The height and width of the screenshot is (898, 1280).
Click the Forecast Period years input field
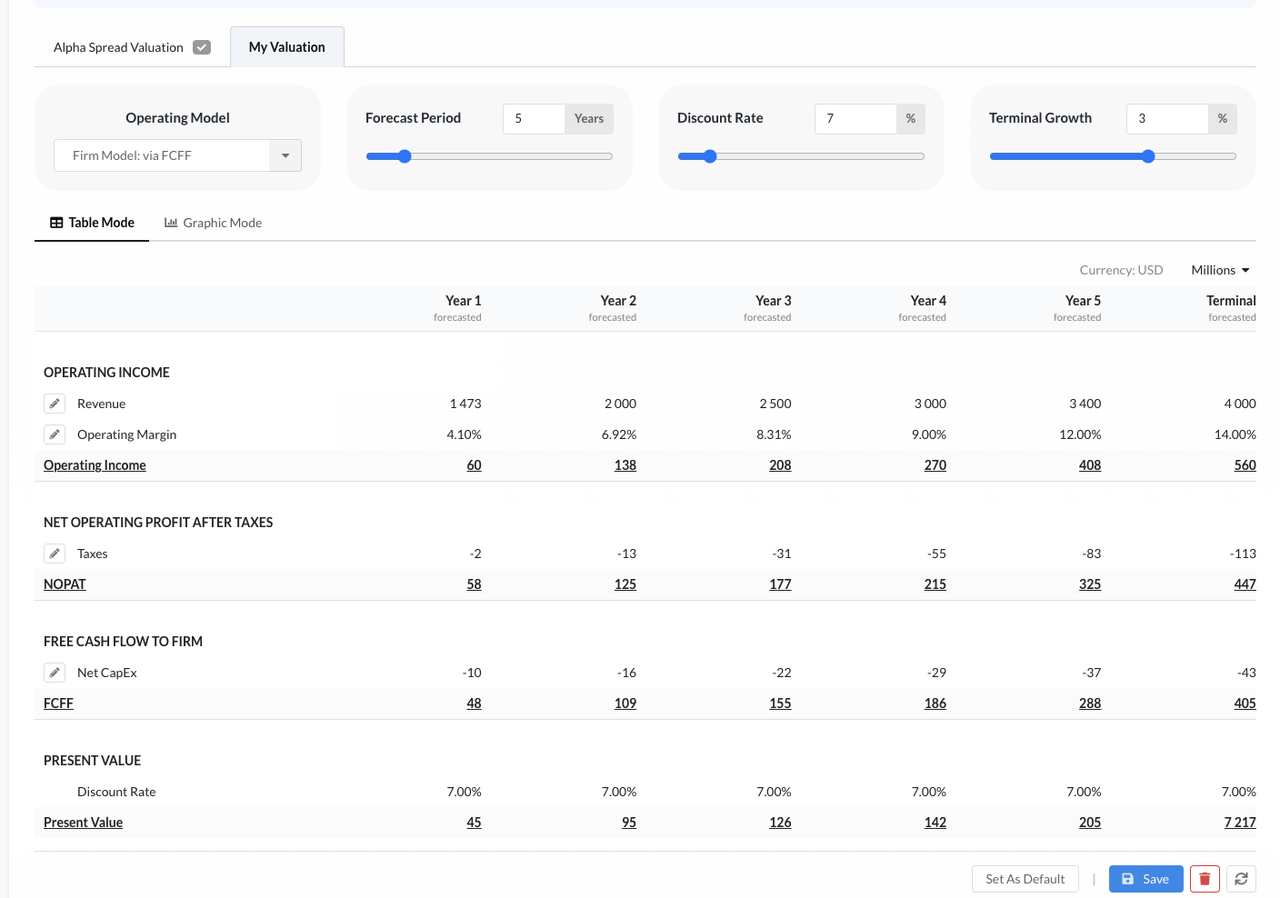tap(534, 118)
